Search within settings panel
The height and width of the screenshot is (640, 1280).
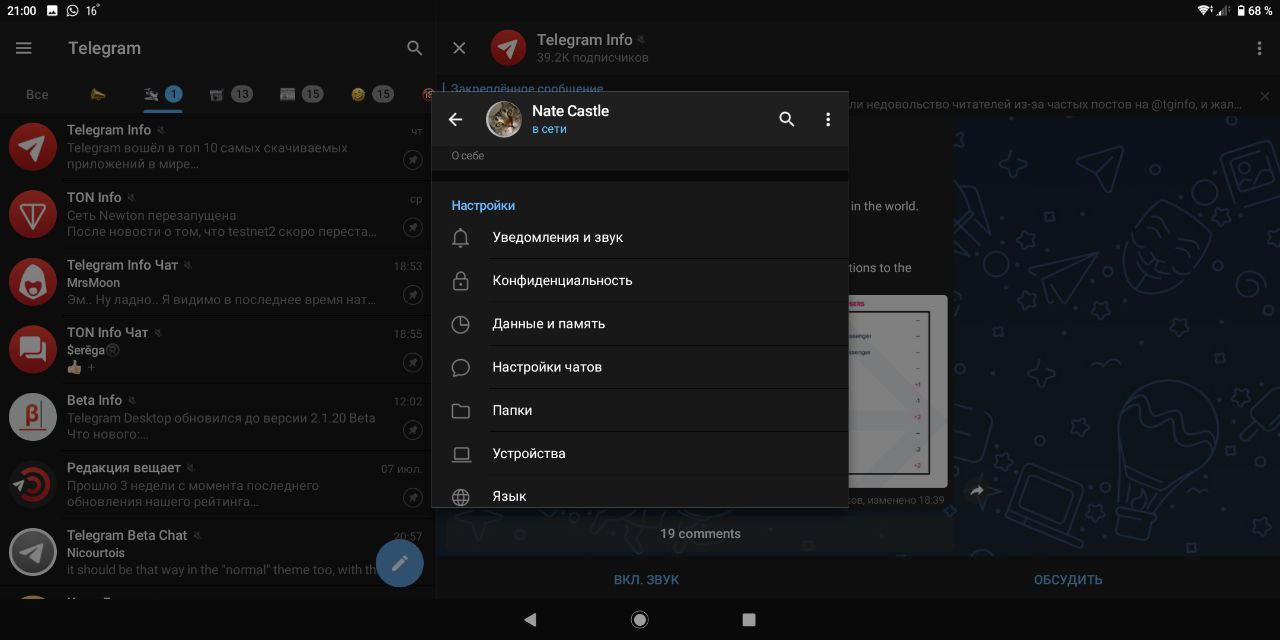pos(787,119)
